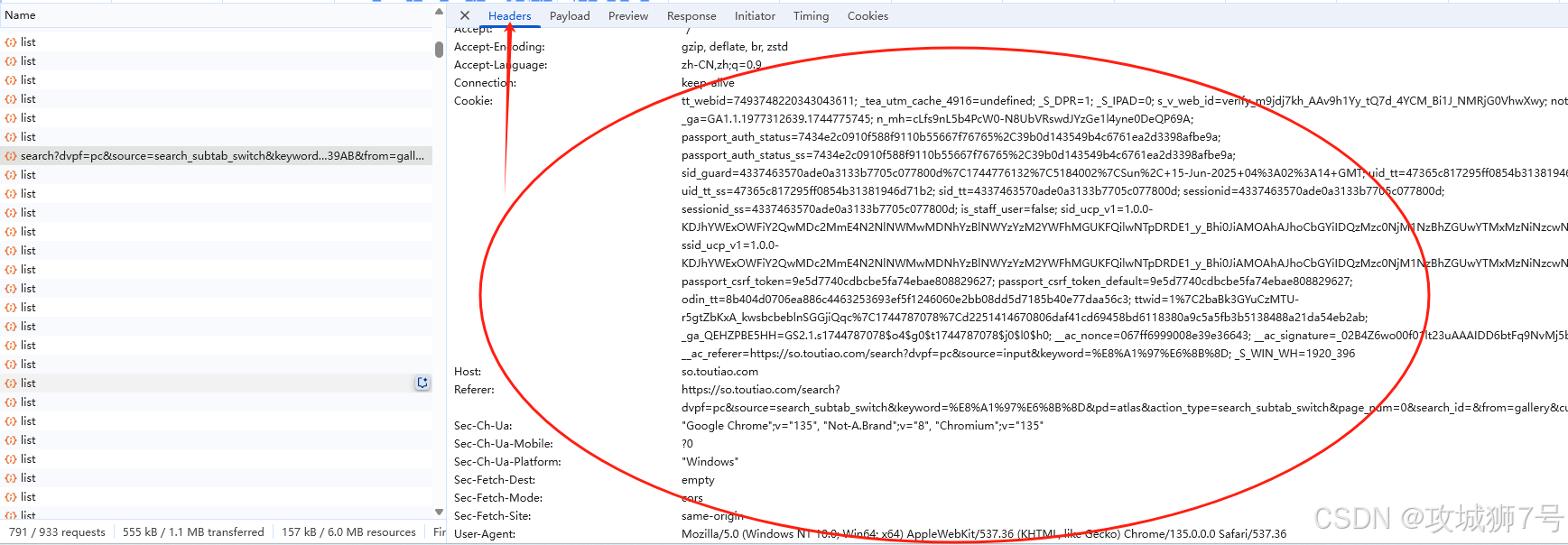
Task: Click the '?0' Sec-Ch-Ua-Mobile value
Action: point(687,444)
